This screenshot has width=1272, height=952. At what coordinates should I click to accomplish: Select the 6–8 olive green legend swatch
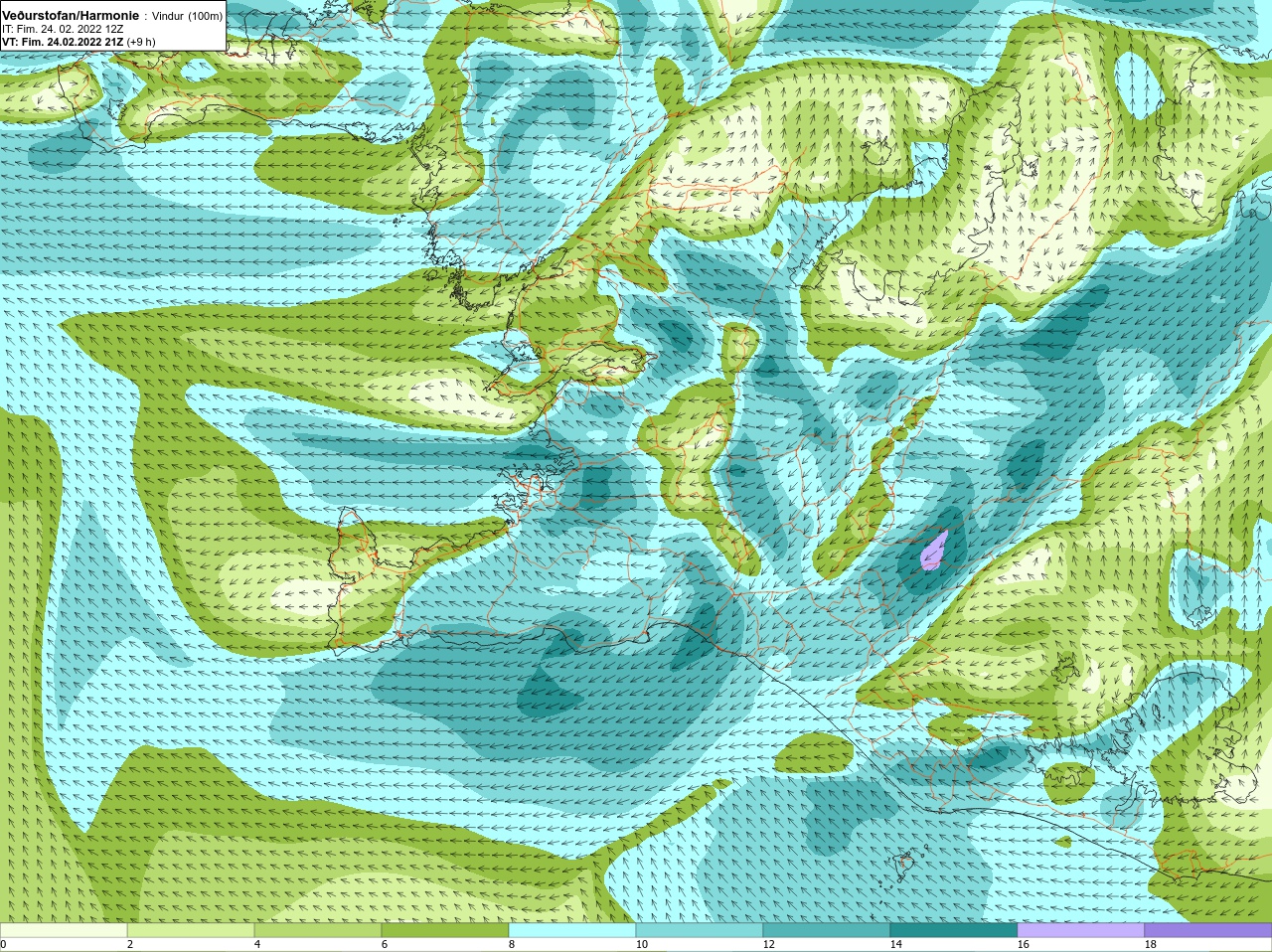[x=445, y=930]
